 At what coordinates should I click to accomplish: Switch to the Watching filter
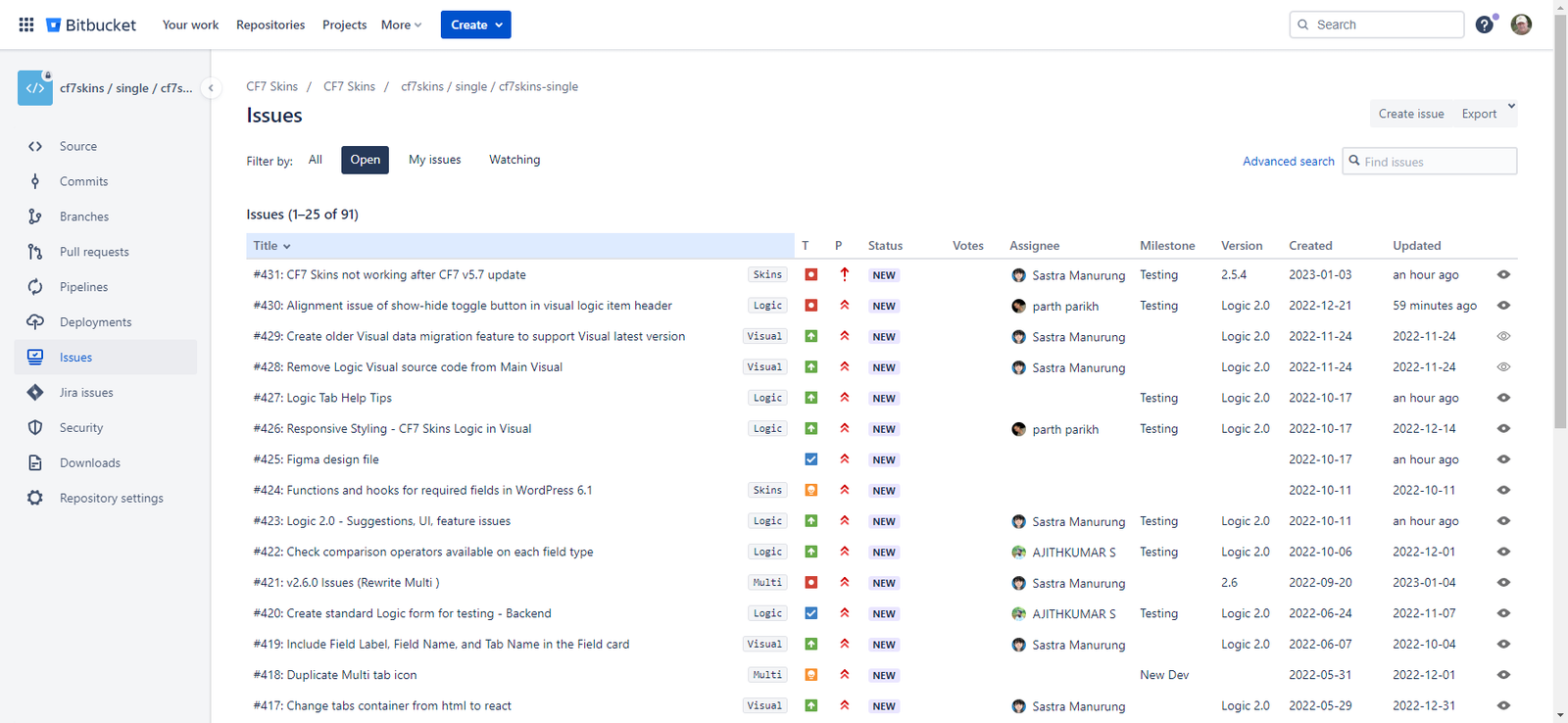point(514,160)
